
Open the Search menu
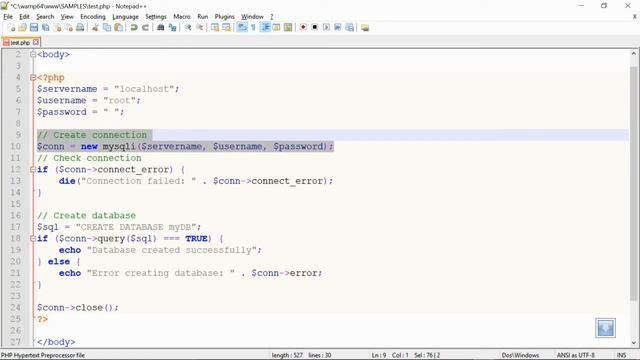point(45,17)
